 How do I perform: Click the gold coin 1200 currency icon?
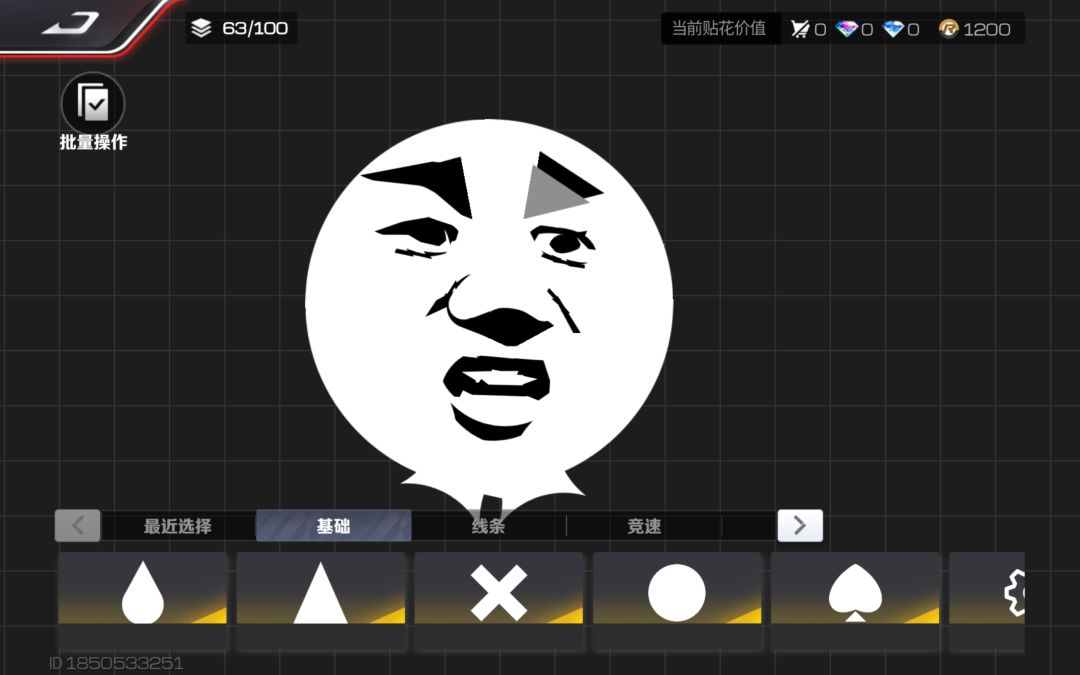[948, 29]
